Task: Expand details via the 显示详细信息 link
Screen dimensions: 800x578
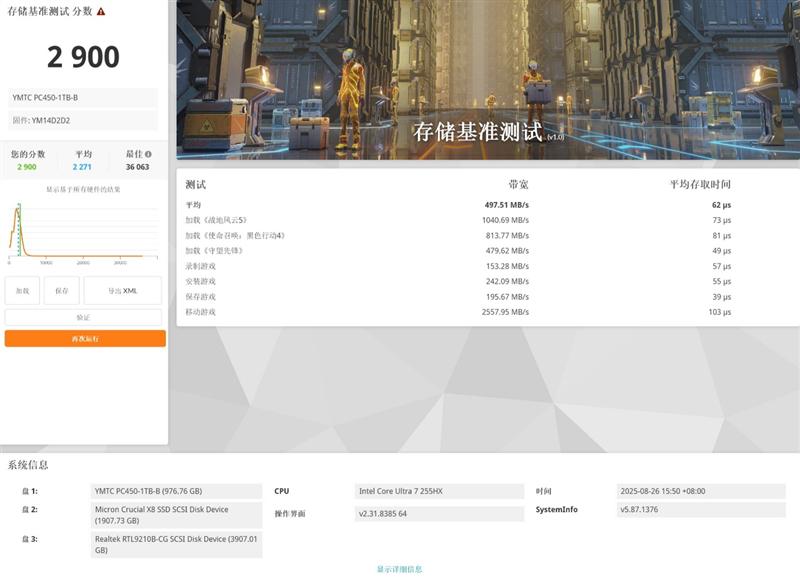Action: [x=399, y=569]
